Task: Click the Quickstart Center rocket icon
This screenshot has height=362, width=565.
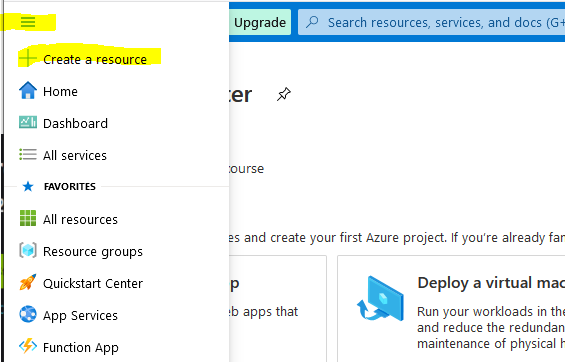Action: tap(28, 282)
